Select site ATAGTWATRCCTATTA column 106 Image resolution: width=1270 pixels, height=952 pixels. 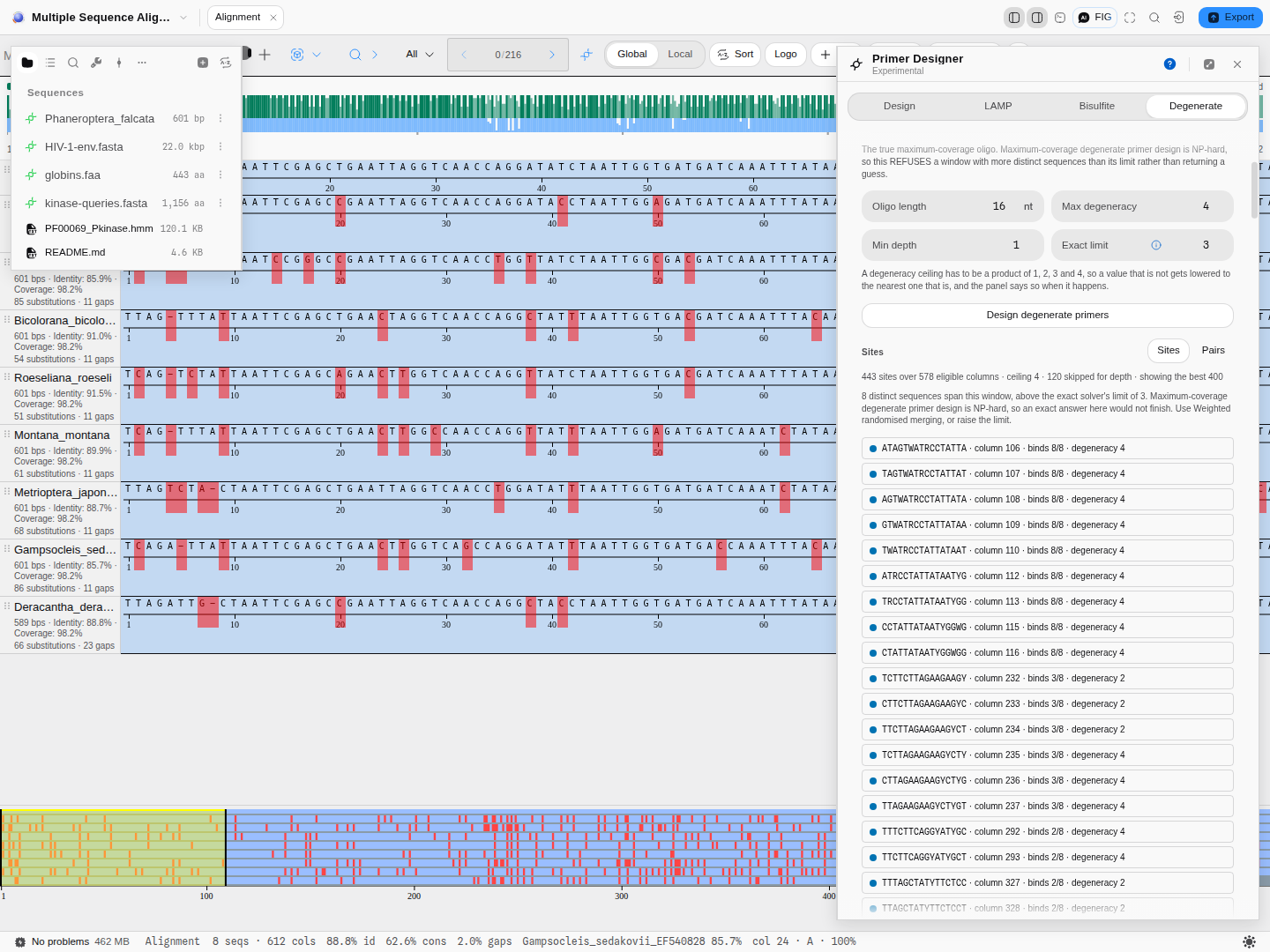click(x=1048, y=449)
